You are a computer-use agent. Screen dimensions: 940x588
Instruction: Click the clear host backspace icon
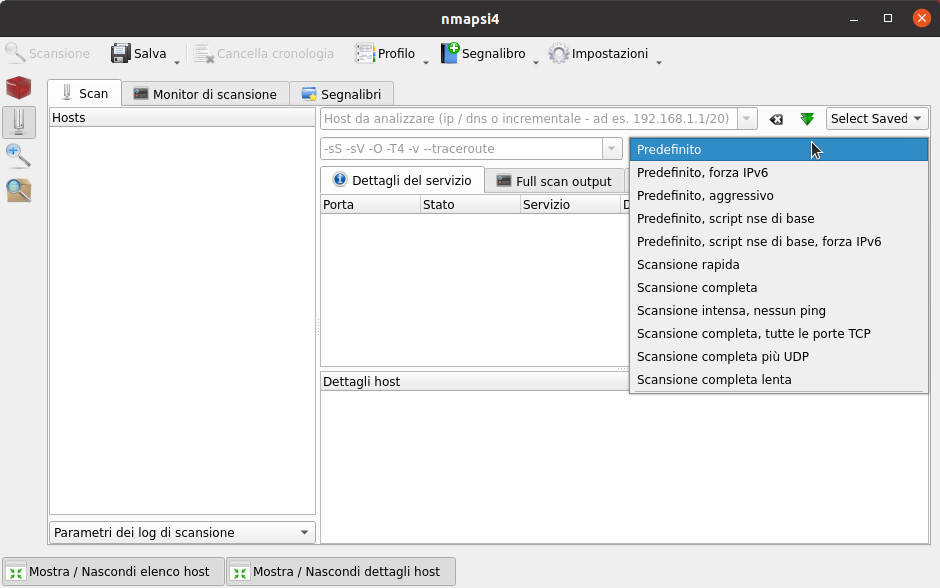776,119
